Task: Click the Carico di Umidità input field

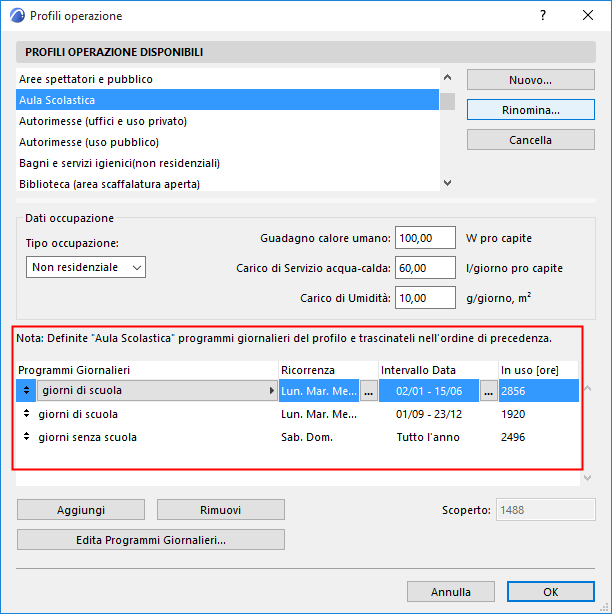Action: [425, 298]
